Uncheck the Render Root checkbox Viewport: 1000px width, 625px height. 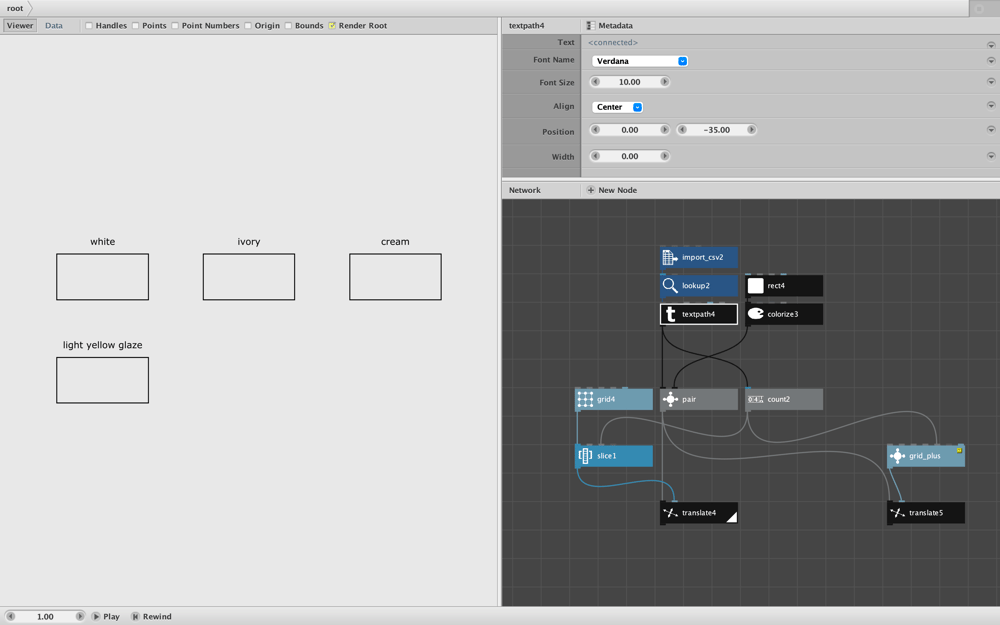pyautogui.click(x=332, y=26)
